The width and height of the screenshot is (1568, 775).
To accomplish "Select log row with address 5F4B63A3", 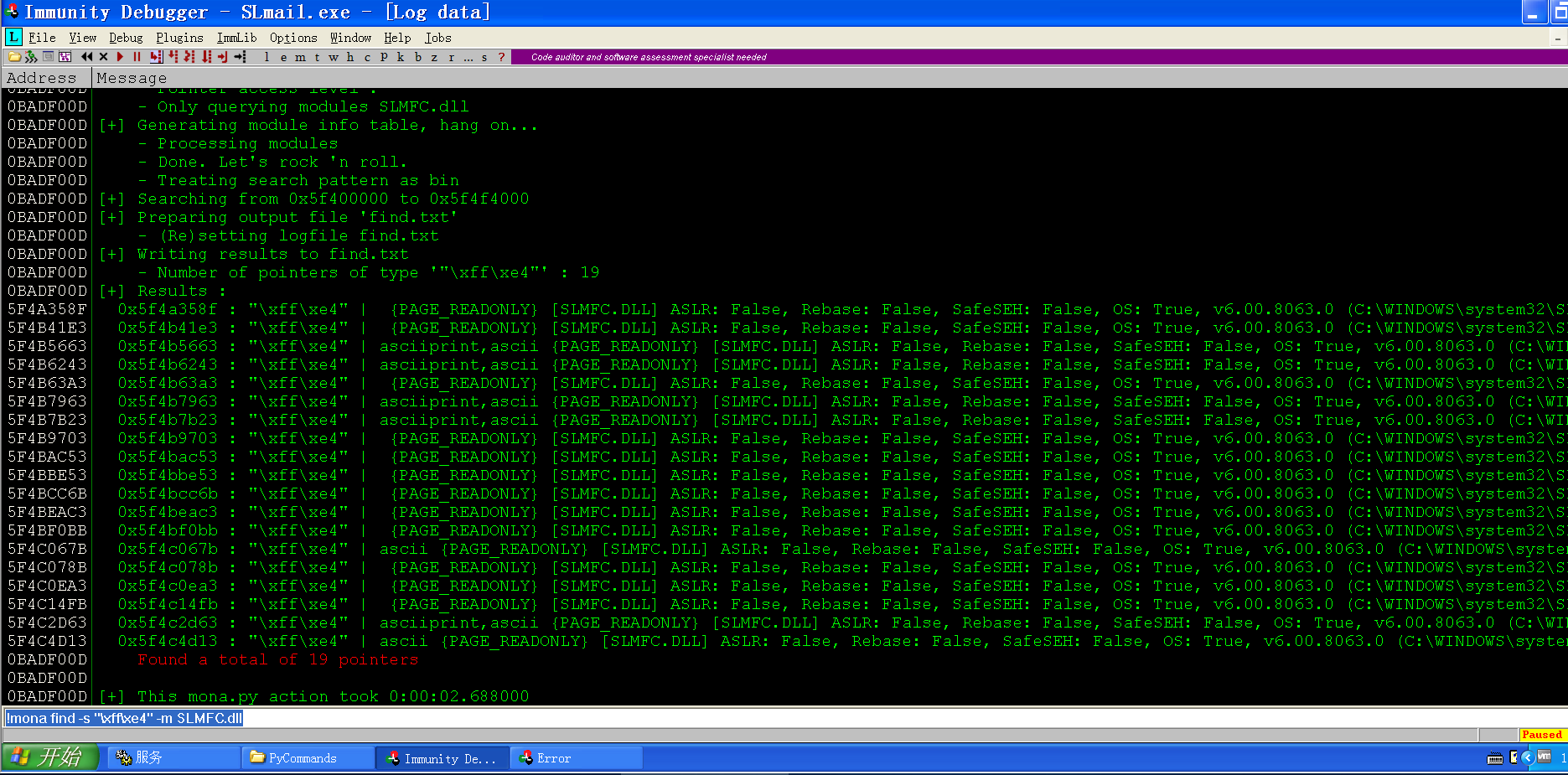I will pyautogui.click(x=784, y=383).
